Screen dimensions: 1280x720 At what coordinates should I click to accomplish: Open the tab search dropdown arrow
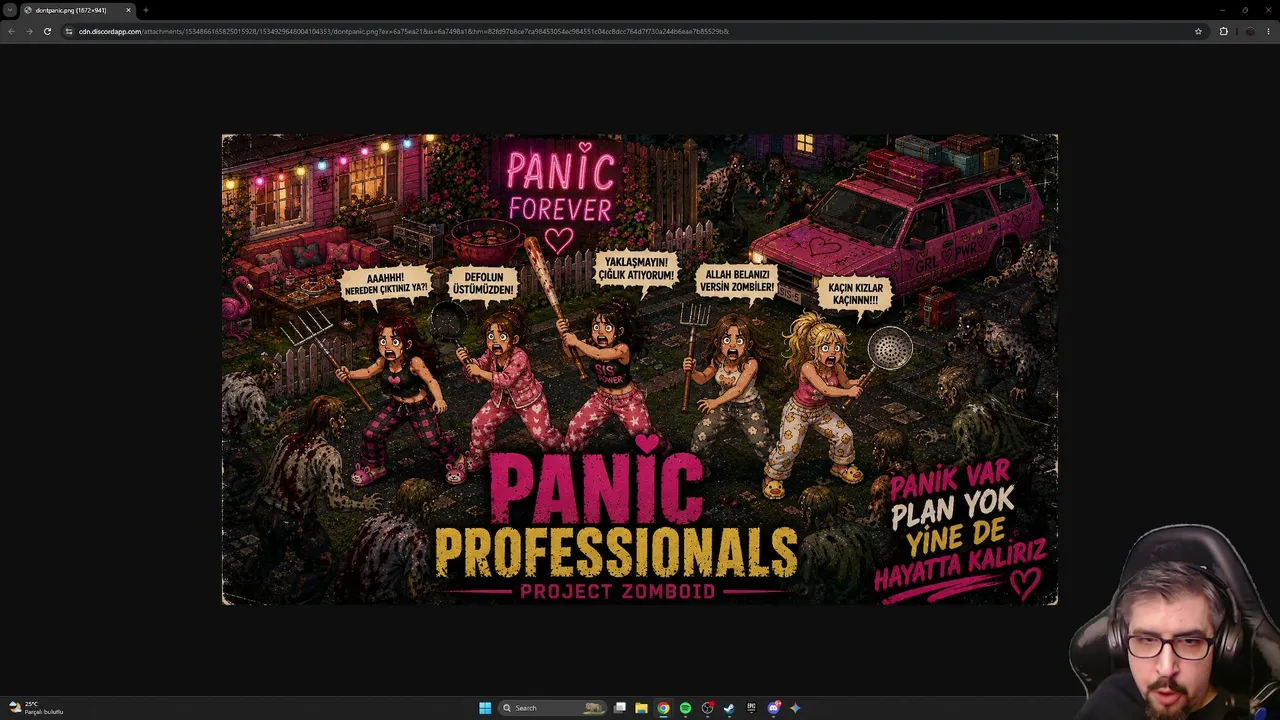10,10
